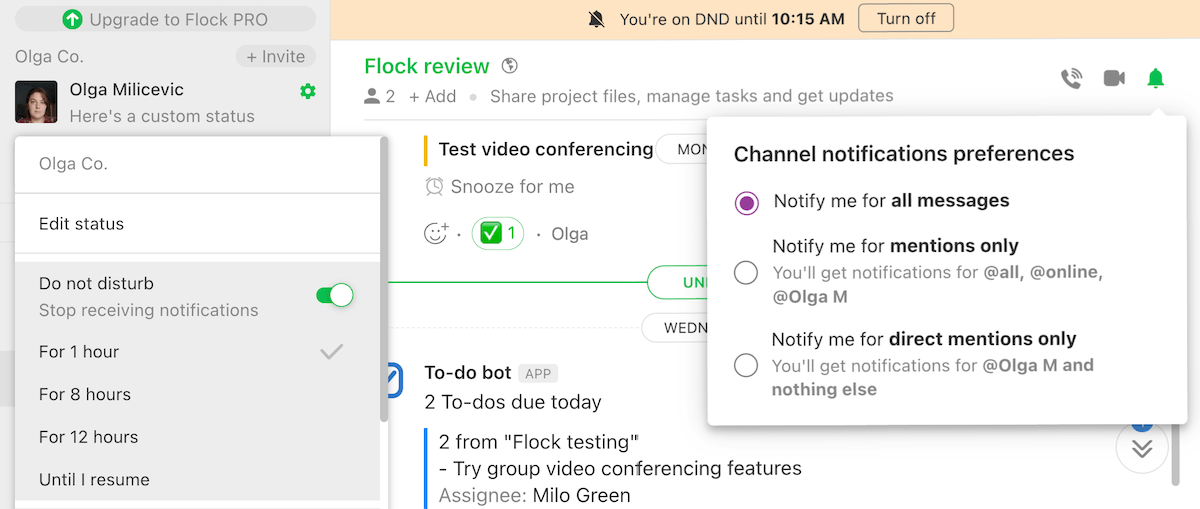
Task: Choose Until I resume option
Action: [x=94, y=479]
